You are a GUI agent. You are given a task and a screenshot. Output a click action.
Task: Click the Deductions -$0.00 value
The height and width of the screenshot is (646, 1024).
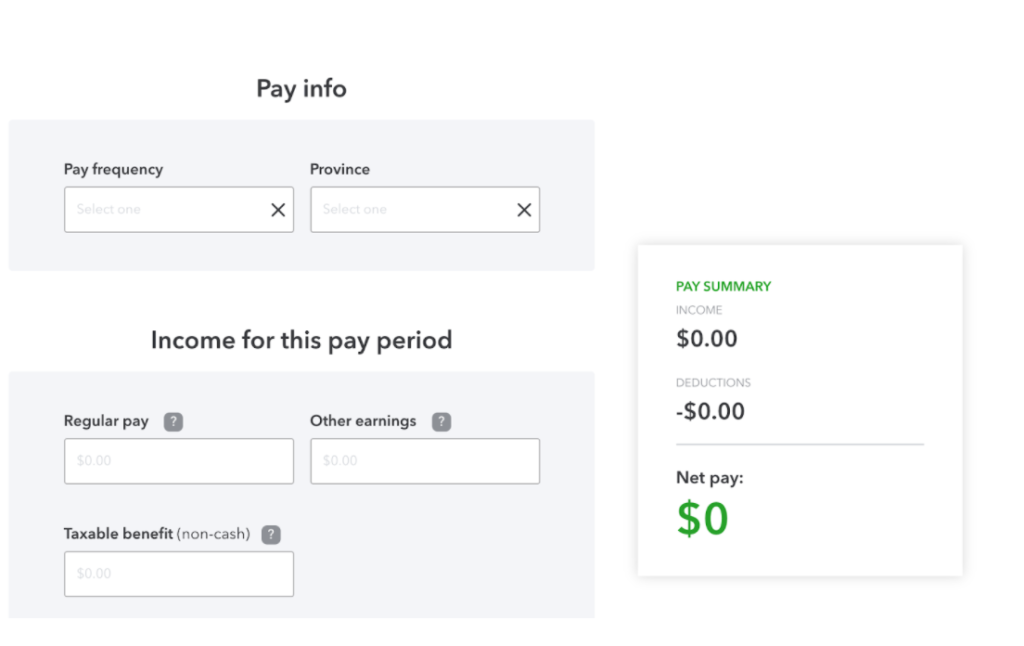coord(710,411)
